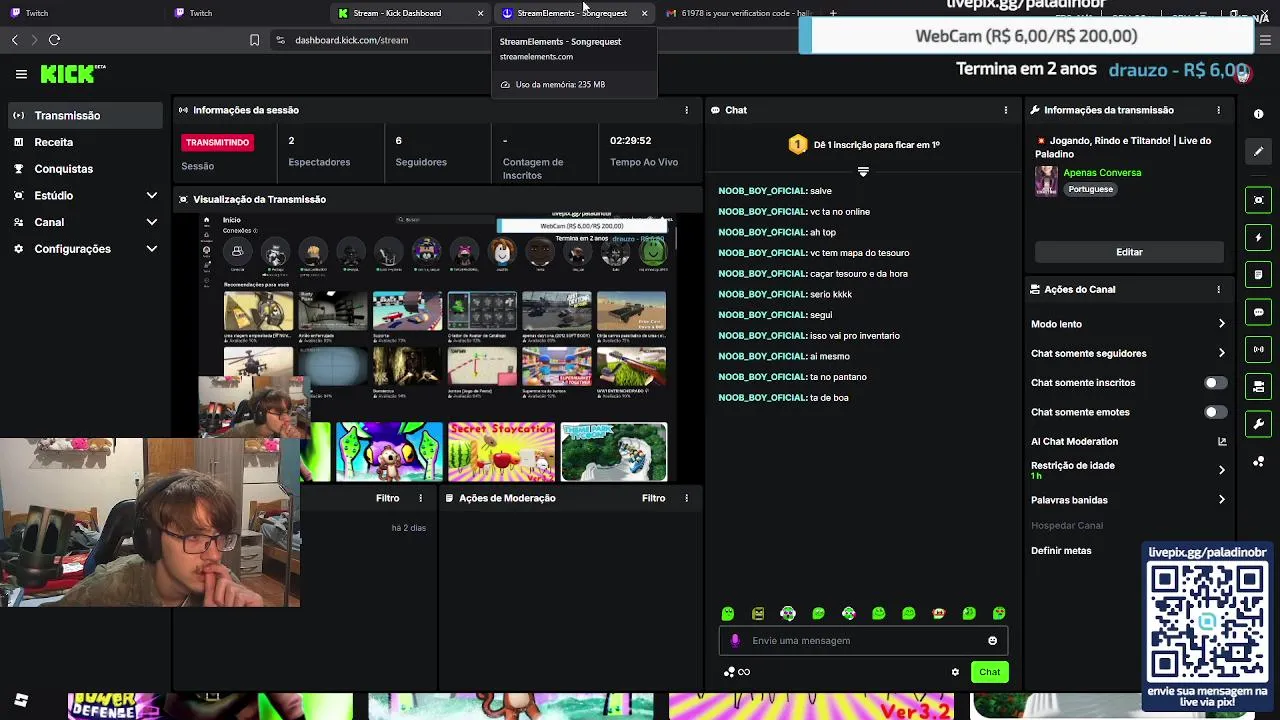
Task: Open the info icon in the right toolbar
Action: 1258,114
